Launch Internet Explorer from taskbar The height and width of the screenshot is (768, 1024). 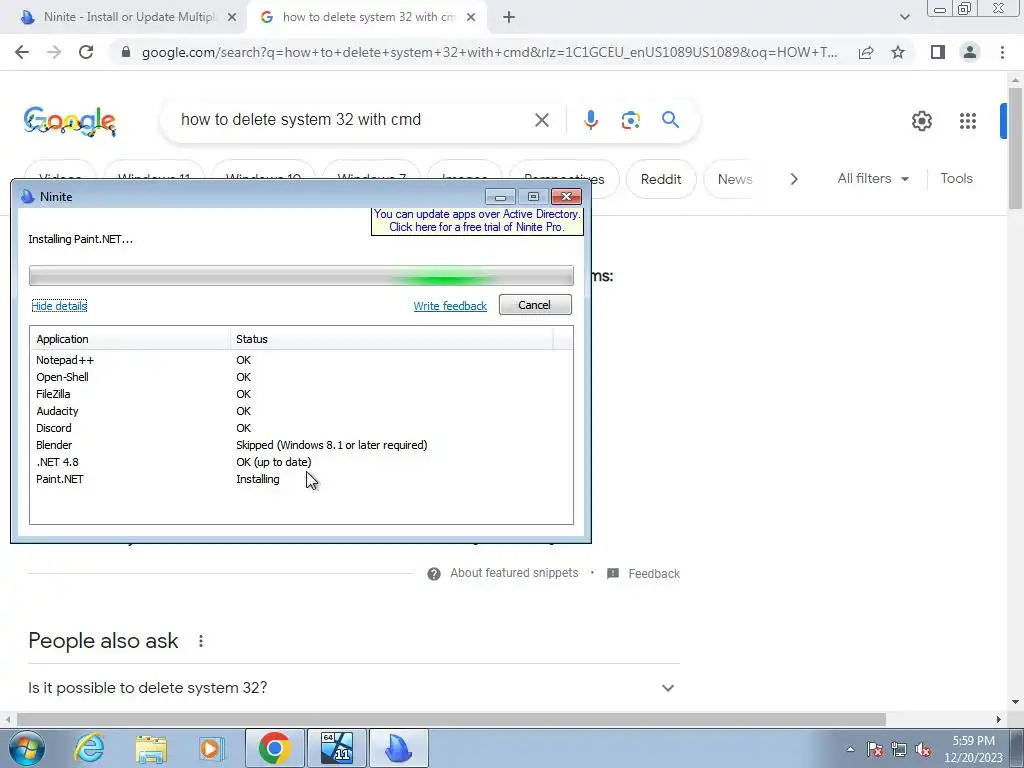click(89, 748)
